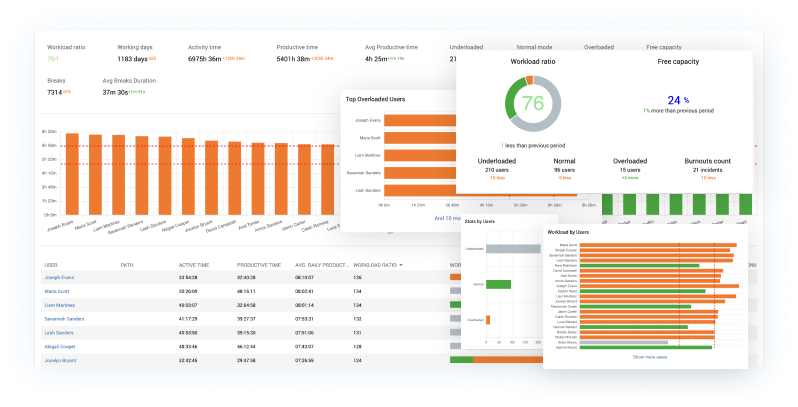Image resolution: width=798 pixels, height=407 pixels.
Task: Open Maria Scott user link in table
Action: [x=59, y=292]
